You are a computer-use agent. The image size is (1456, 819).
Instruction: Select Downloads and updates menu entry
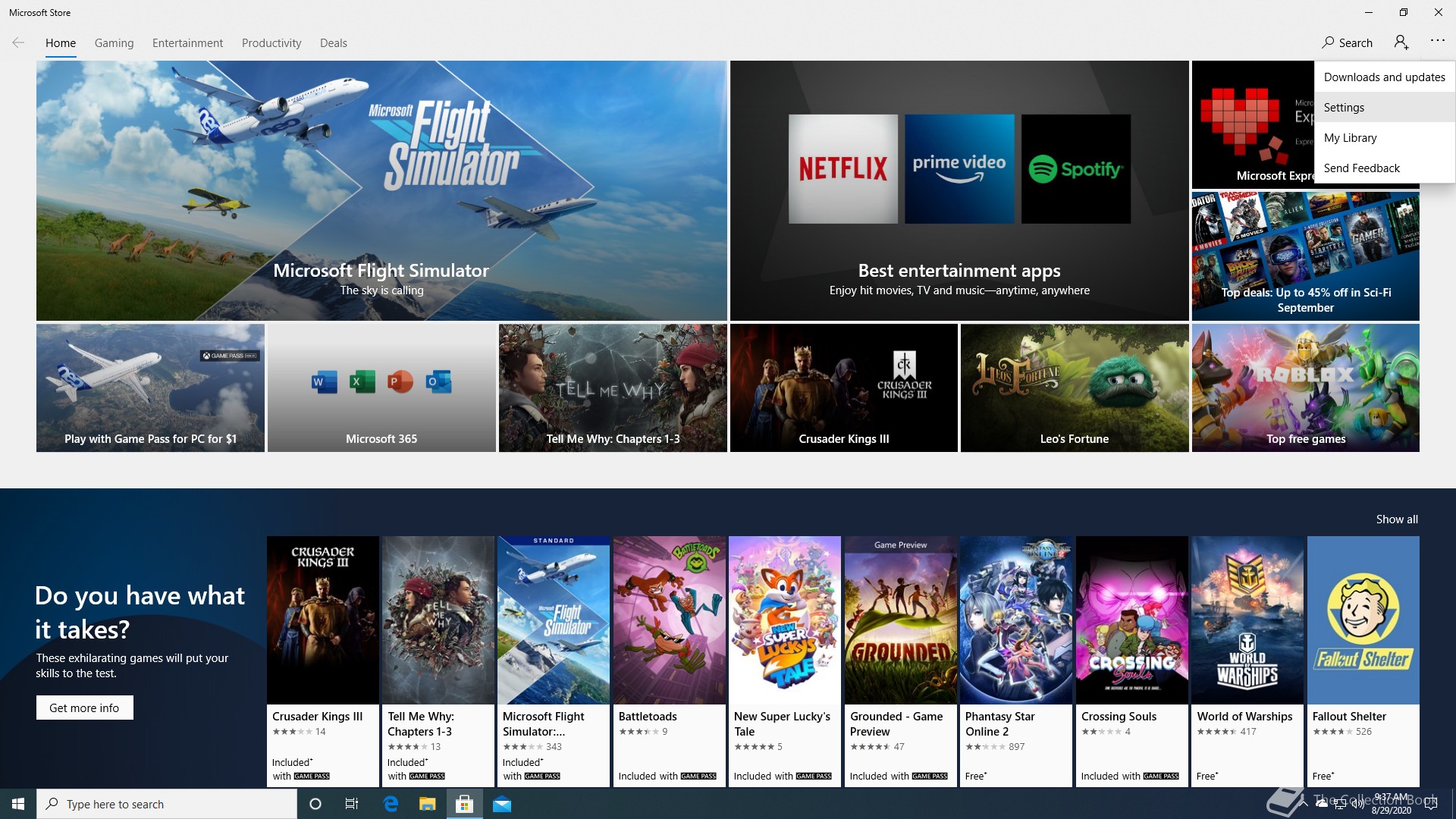[x=1385, y=77]
